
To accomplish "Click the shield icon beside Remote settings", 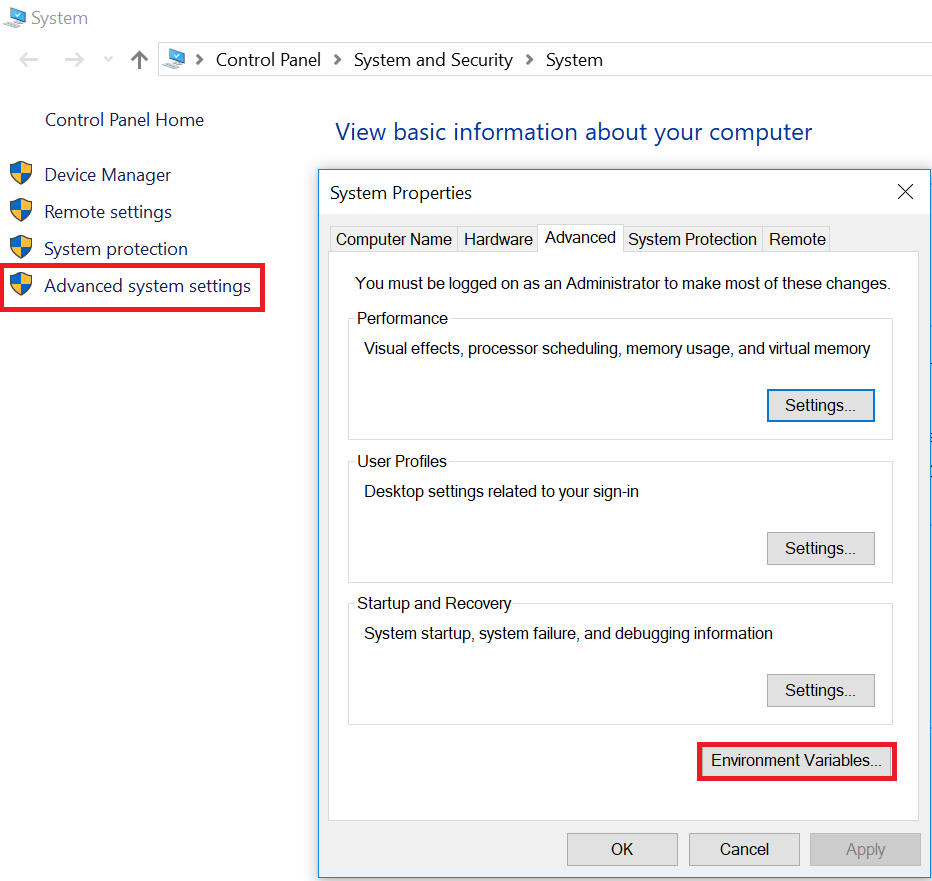I will click(21, 210).
